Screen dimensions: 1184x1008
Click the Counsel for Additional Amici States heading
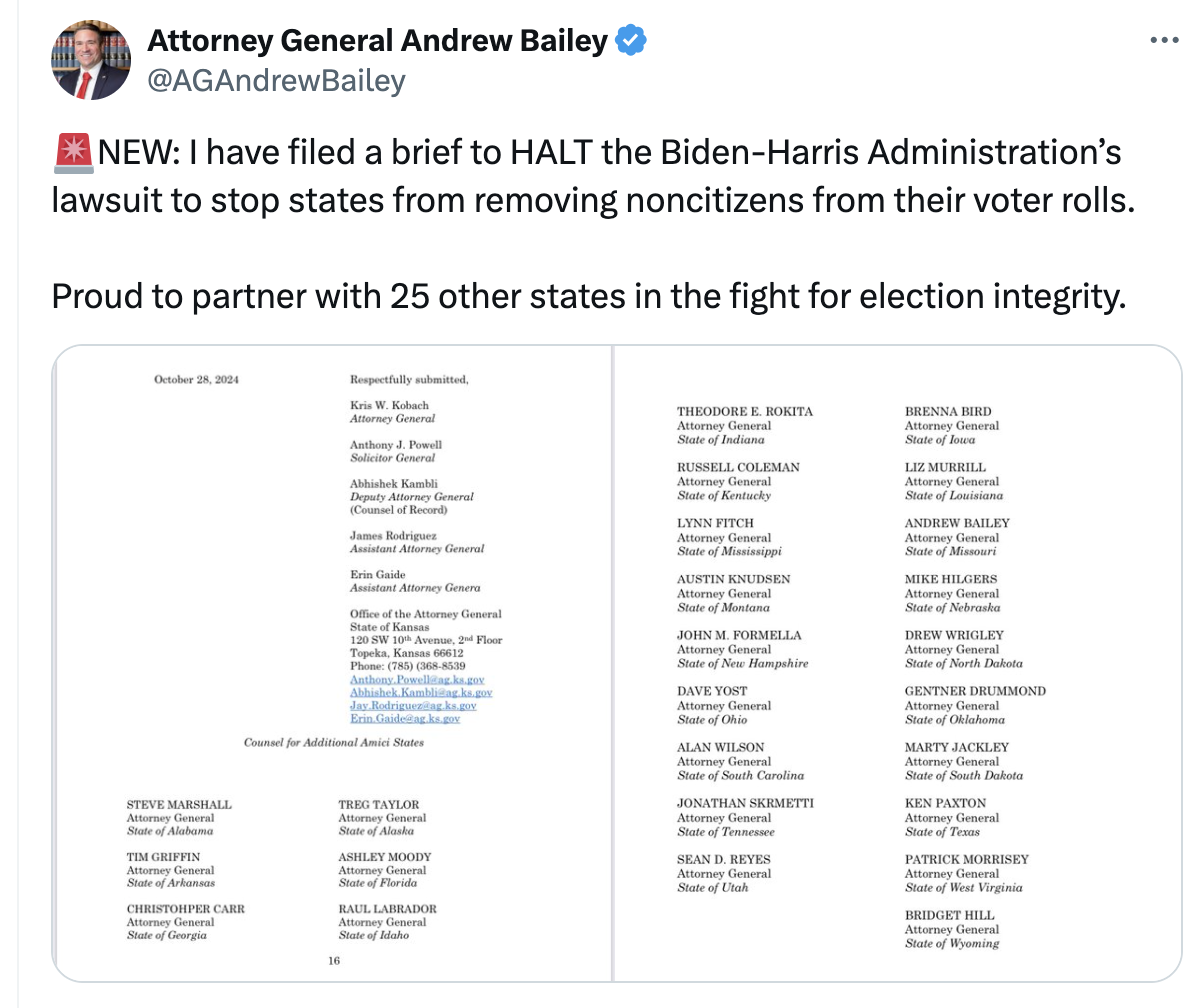coord(334,743)
